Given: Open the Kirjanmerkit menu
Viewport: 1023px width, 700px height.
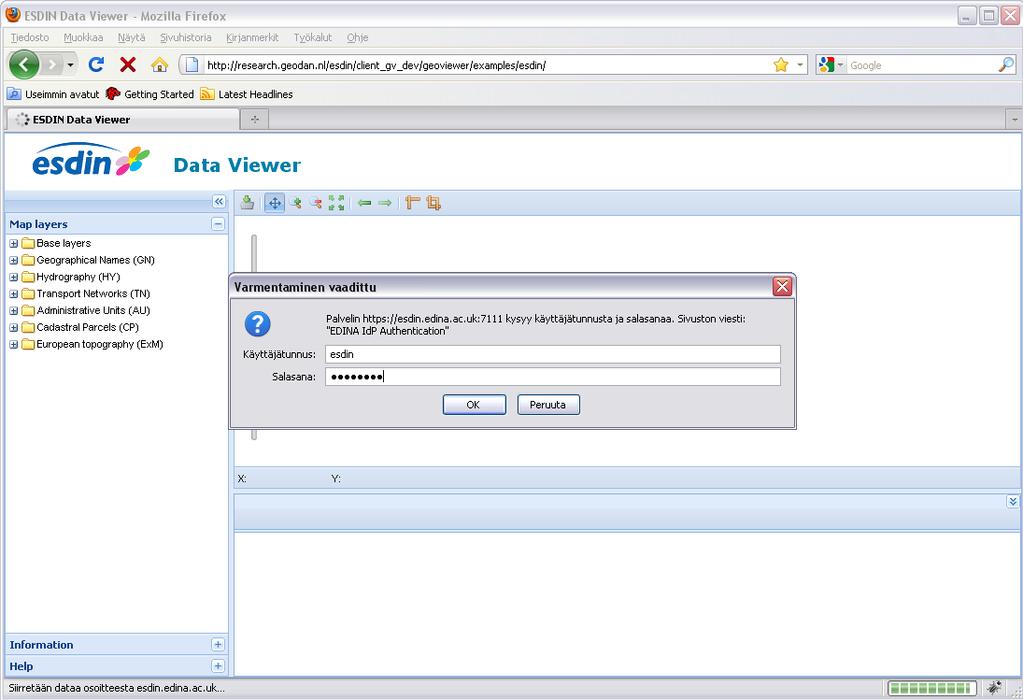Looking at the screenshot, I should [x=252, y=38].
